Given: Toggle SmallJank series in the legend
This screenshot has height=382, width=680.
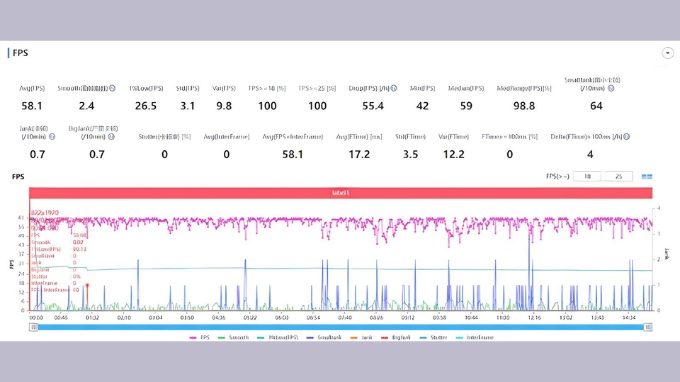Looking at the screenshot, I should point(324,337).
